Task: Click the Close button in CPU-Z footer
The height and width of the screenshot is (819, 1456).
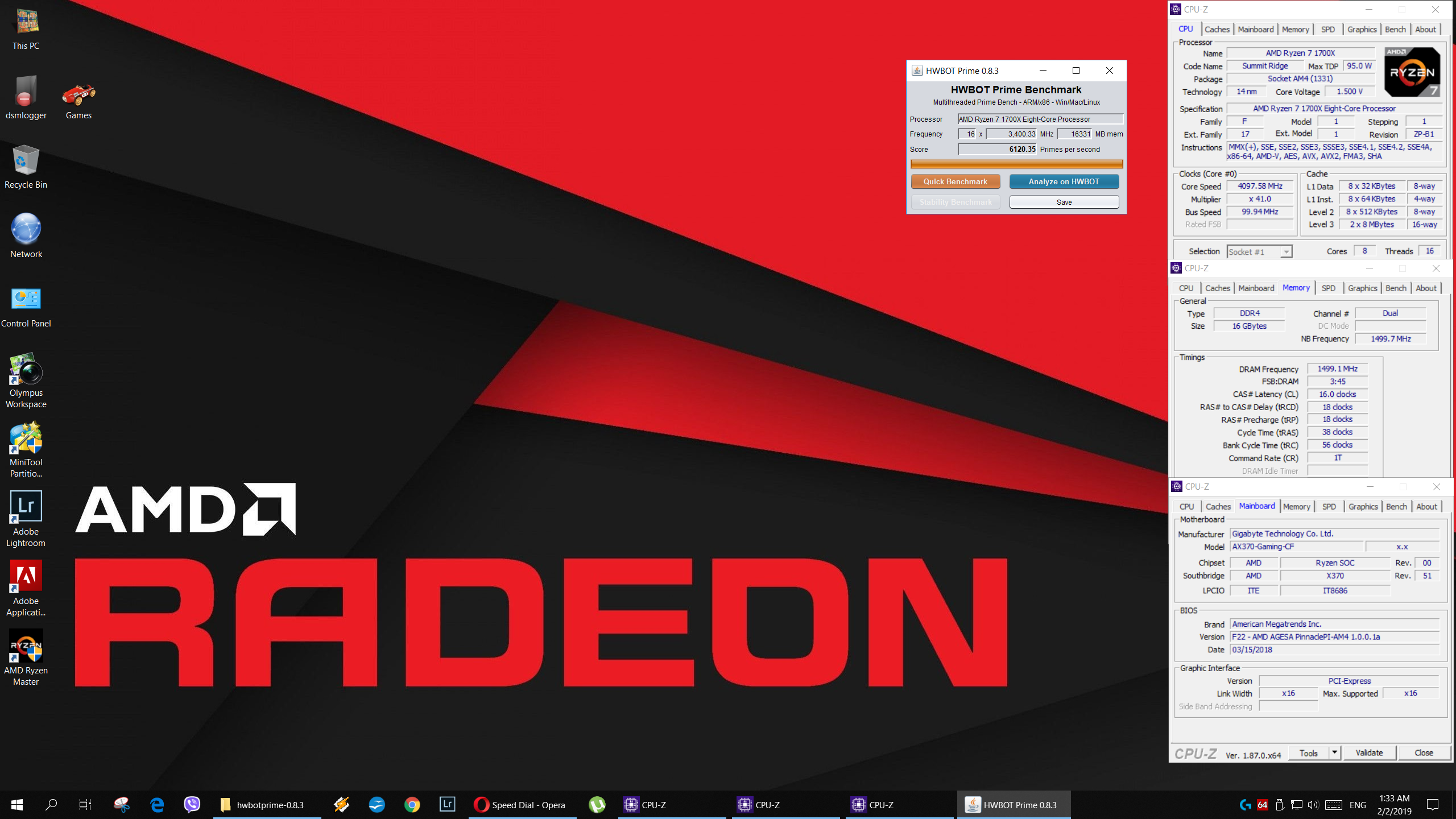Action: [1424, 753]
